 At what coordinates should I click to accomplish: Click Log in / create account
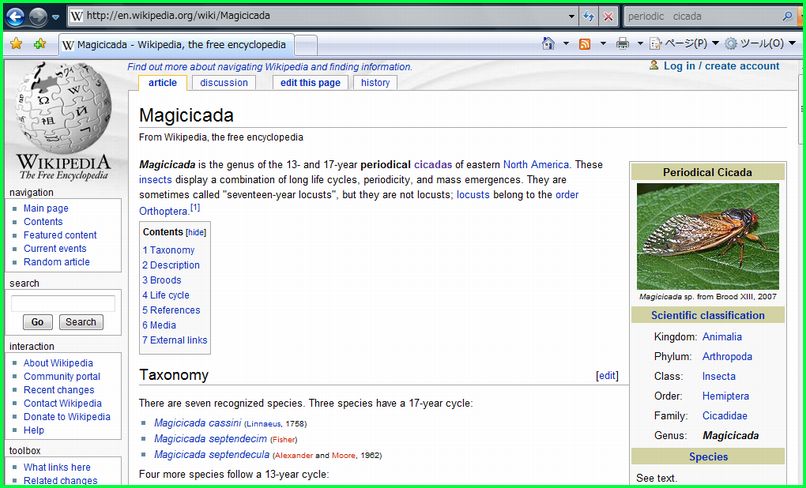tap(721, 66)
